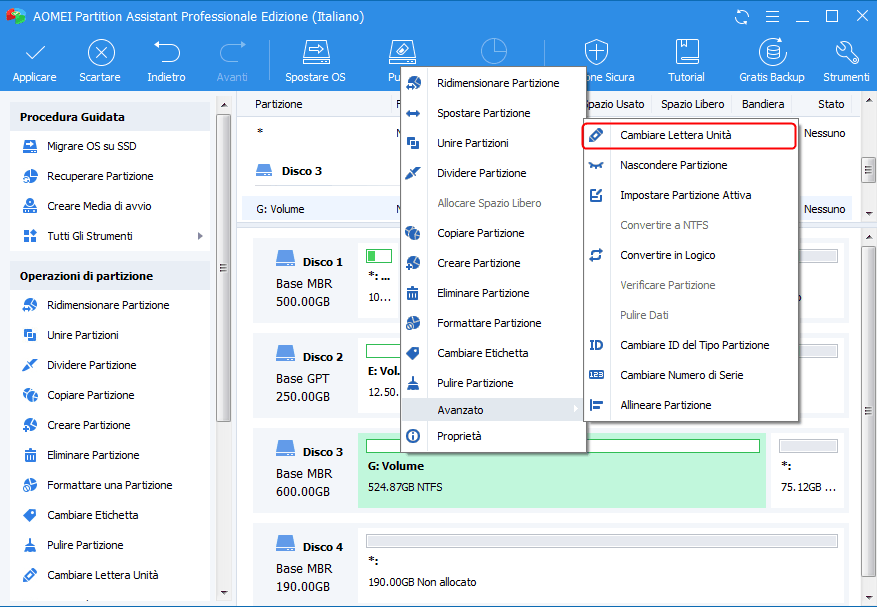Click the left sidebar scrollbar down arrow
This screenshot has height=607, width=877.
(x=224, y=592)
